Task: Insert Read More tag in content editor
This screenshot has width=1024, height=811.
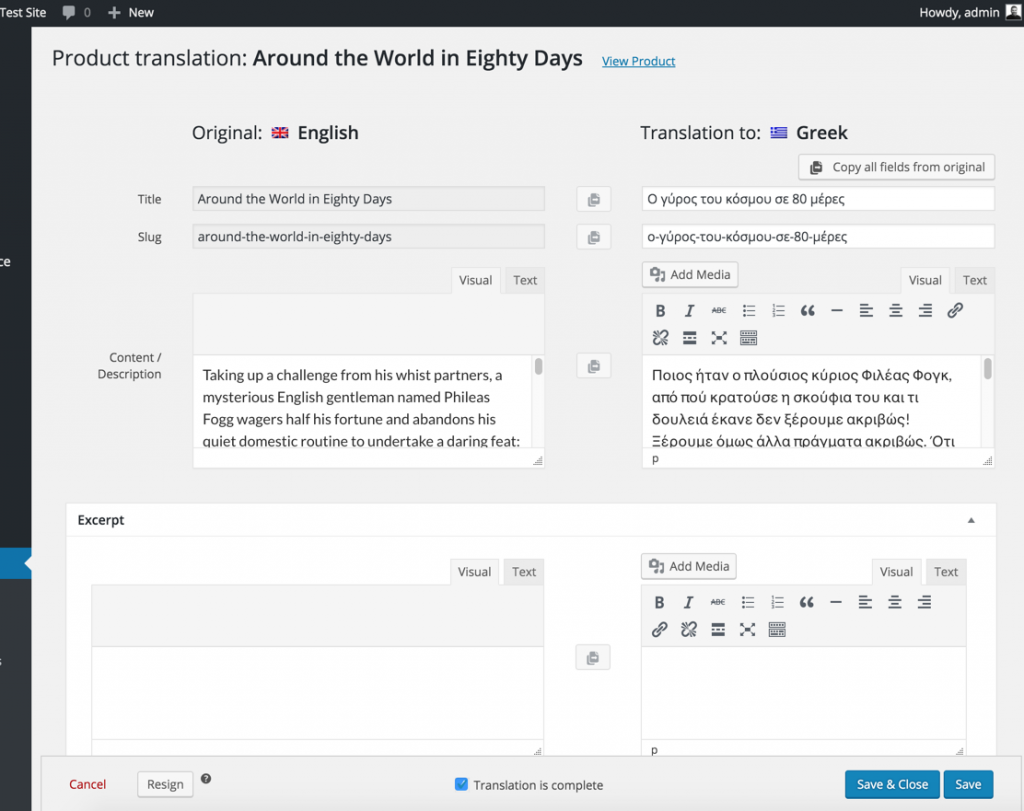Action: tap(689, 338)
